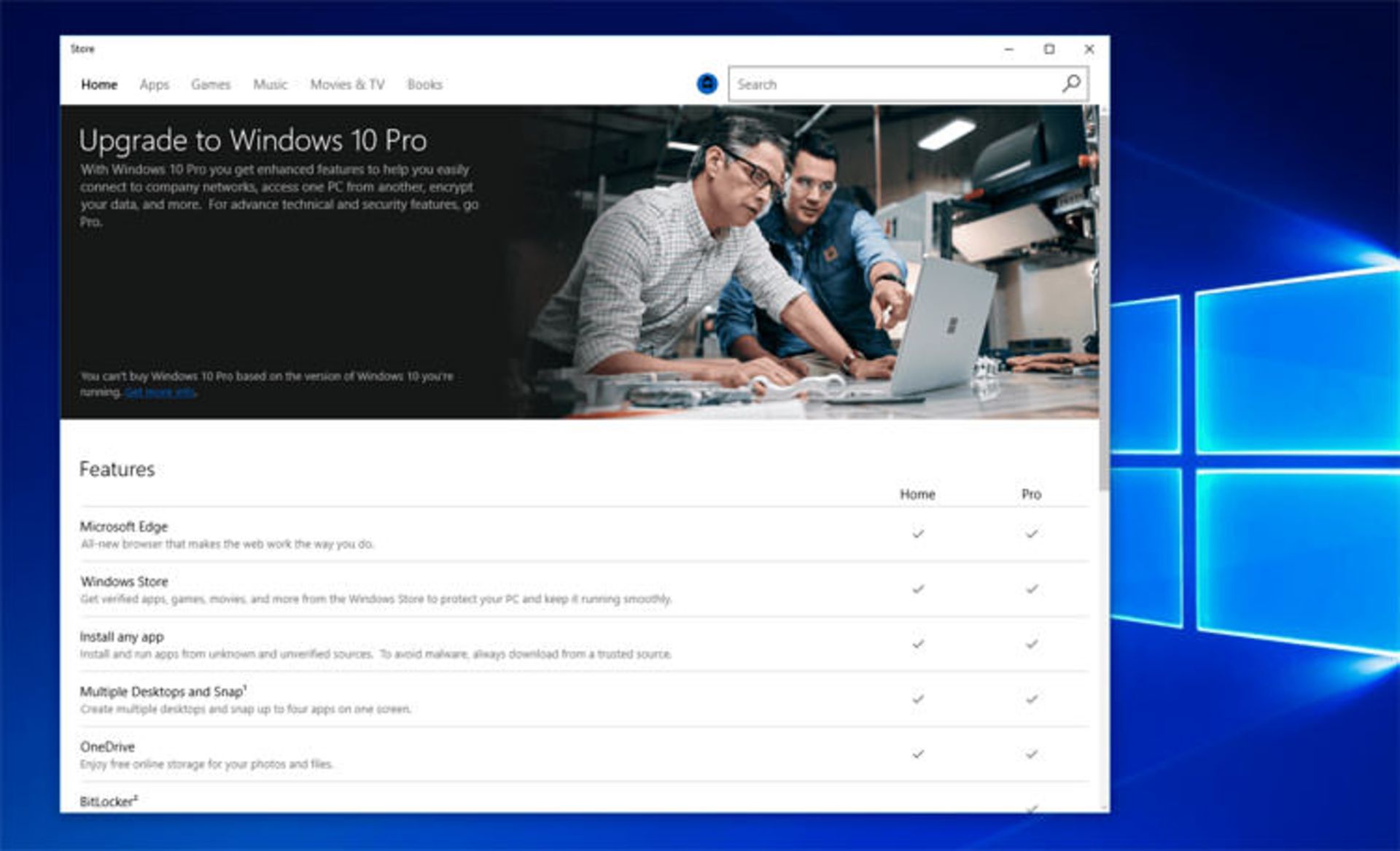
Task: Switch to the Home tab
Action: [x=99, y=85]
